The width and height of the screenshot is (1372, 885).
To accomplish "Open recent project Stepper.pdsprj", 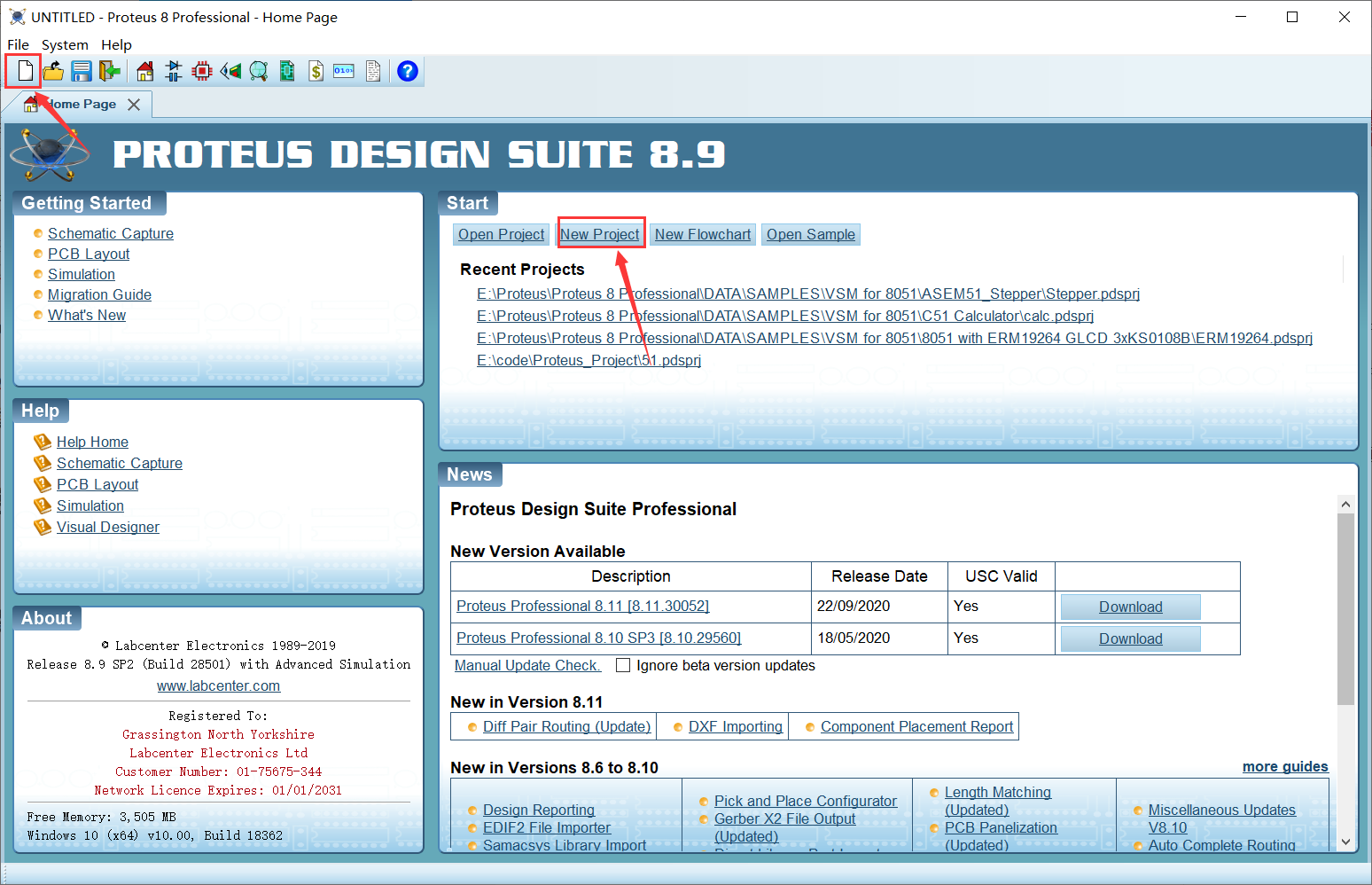I will (x=808, y=294).
